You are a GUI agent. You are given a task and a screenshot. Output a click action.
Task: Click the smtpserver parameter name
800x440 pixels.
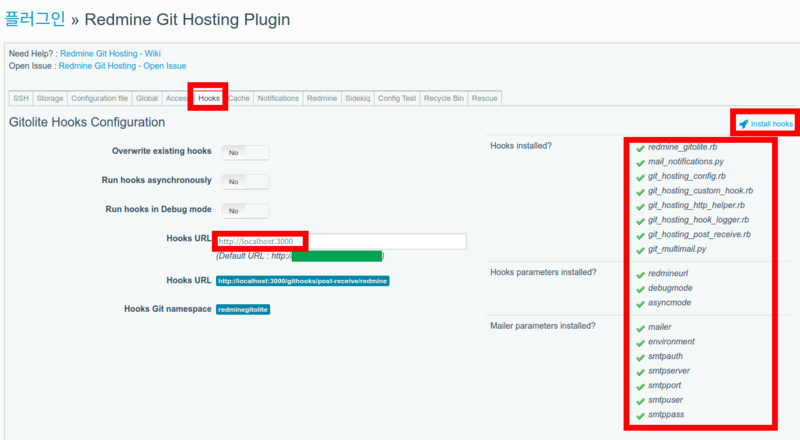669,371
